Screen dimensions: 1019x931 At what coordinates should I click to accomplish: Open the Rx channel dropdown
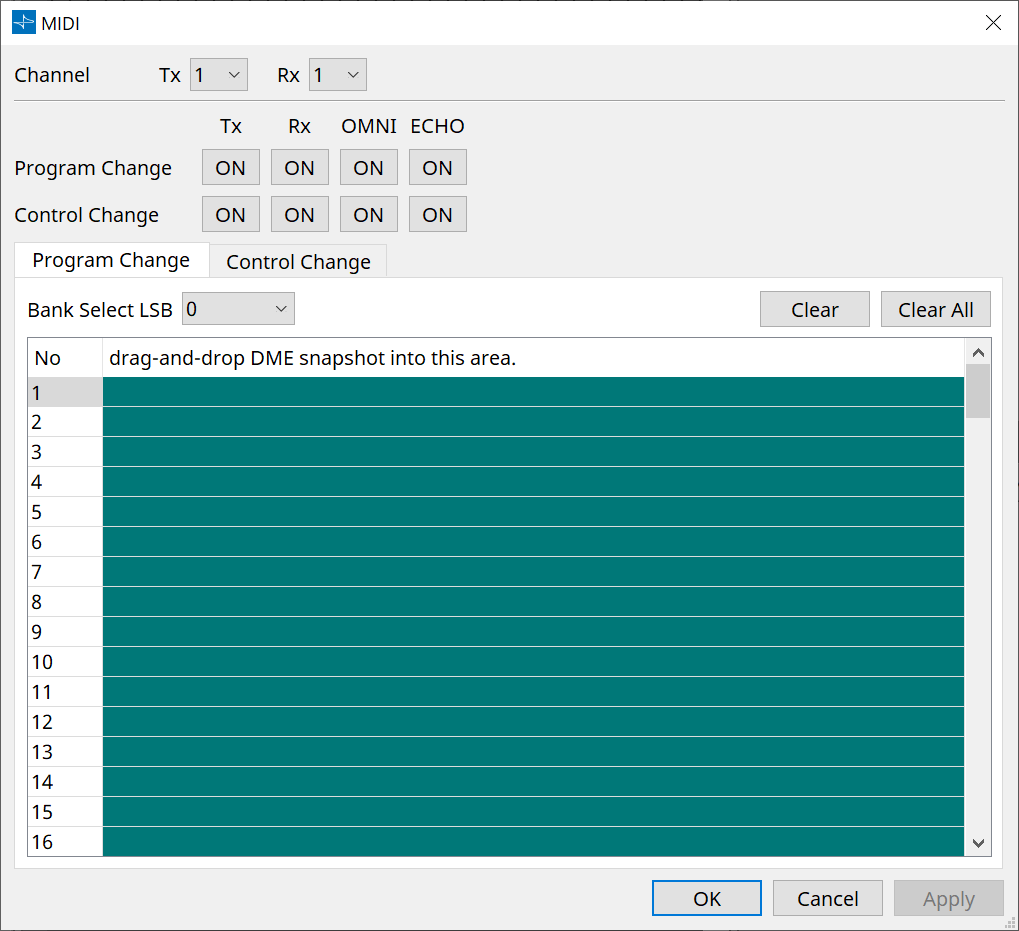[337, 74]
